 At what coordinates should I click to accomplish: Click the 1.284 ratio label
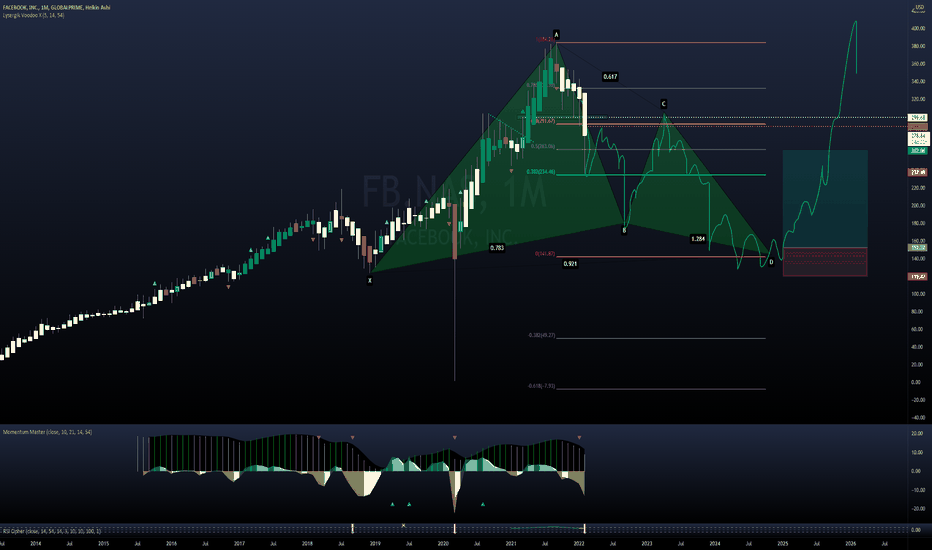point(698,239)
